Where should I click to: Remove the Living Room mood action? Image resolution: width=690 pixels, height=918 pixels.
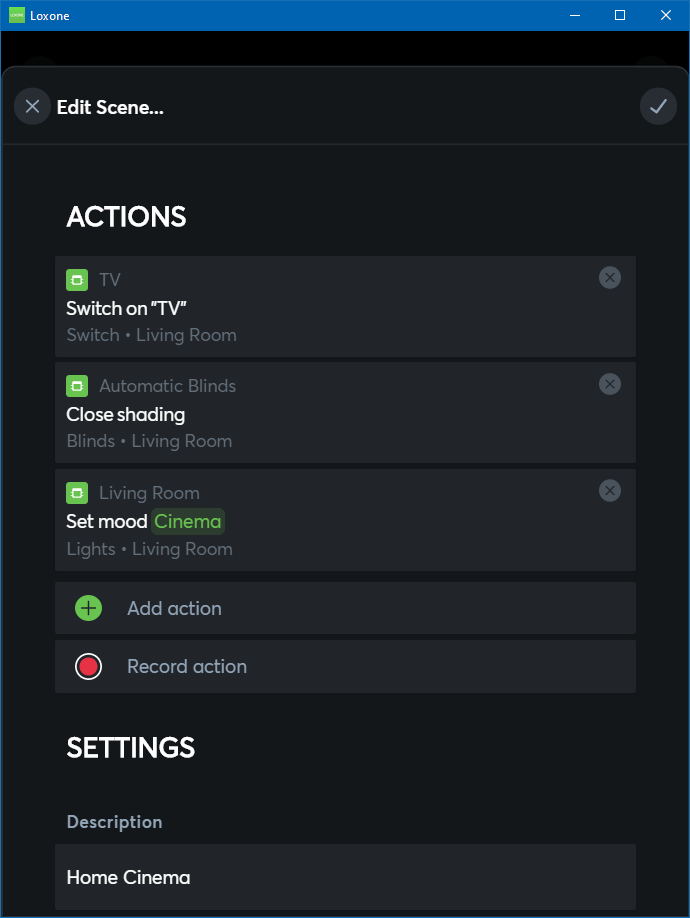click(610, 491)
